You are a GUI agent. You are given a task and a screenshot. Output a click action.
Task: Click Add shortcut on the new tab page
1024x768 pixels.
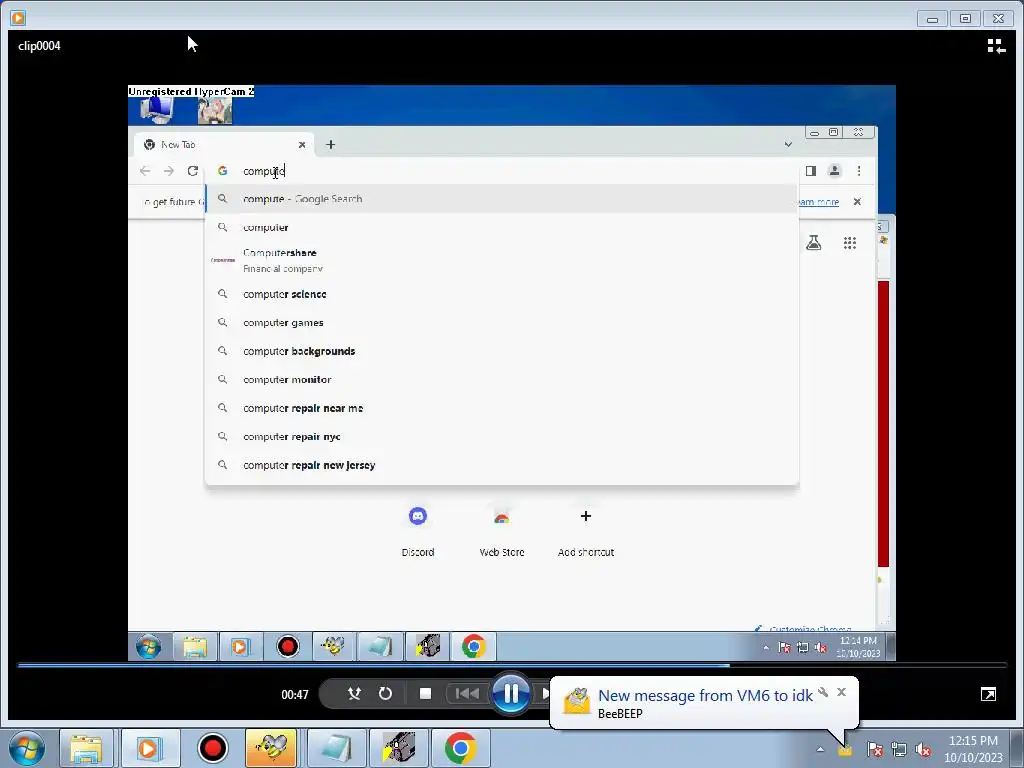(586, 532)
